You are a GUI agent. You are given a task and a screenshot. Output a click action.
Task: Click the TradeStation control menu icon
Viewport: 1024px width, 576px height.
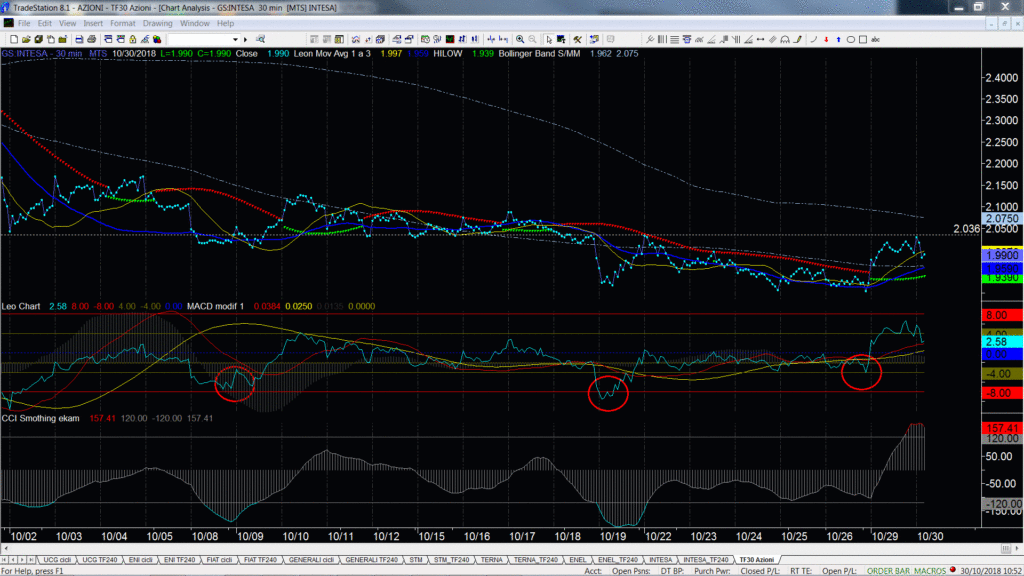[6, 8]
